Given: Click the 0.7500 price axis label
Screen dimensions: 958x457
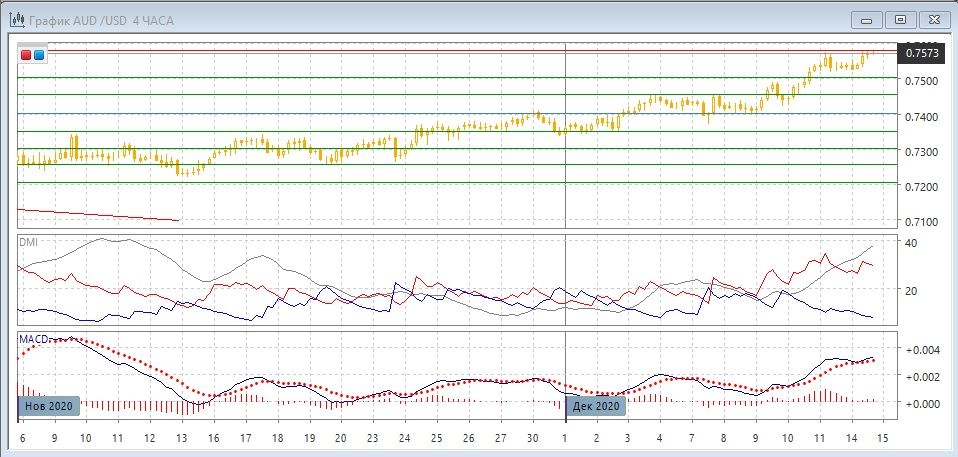Looking at the screenshot, I should pos(920,81).
